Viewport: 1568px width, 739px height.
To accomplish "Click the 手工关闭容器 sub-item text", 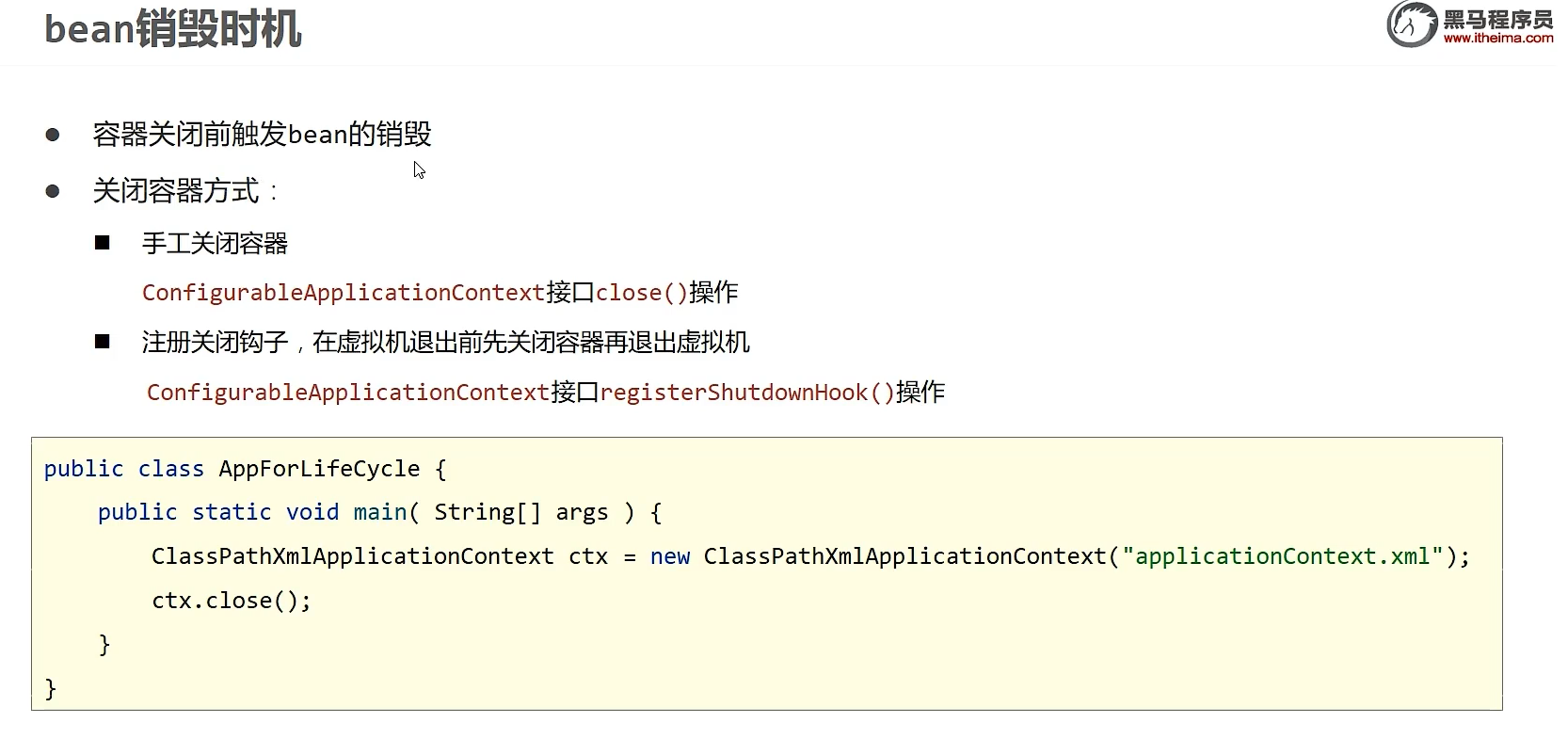I will pos(215,244).
